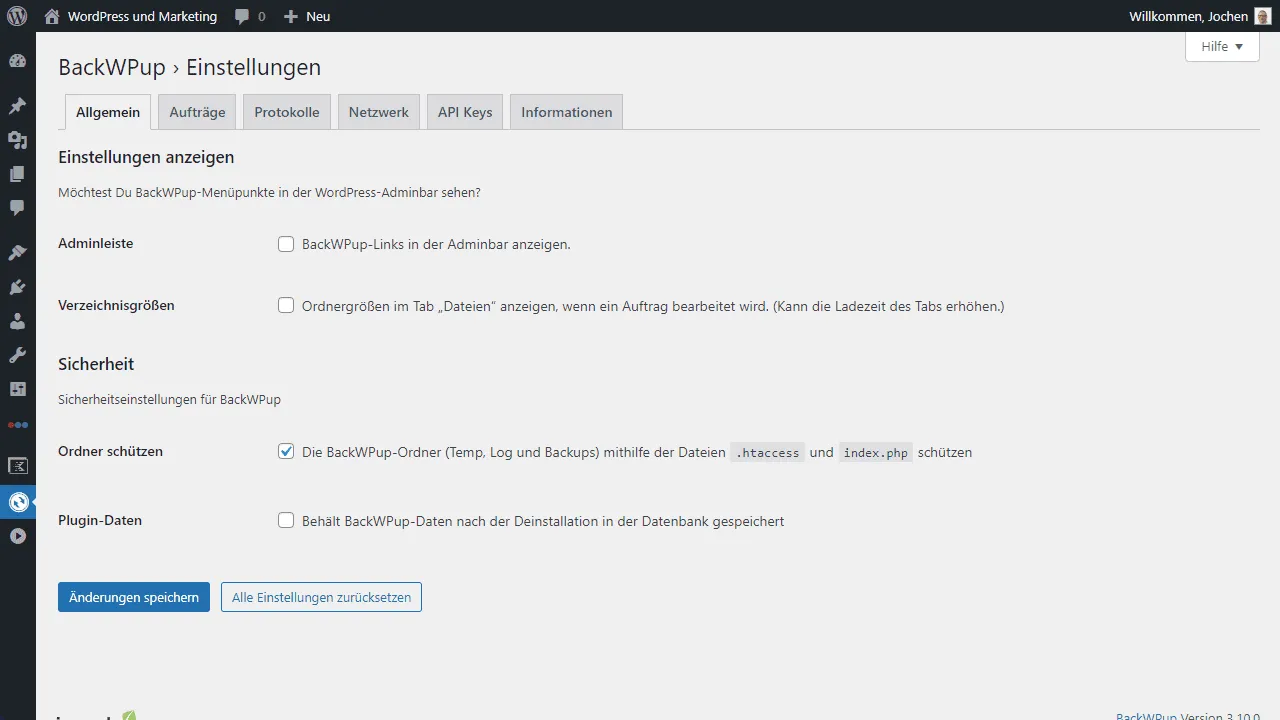Click the plus Neu icon
Viewport: 1280px width, 720px height.
click(291, 16)
